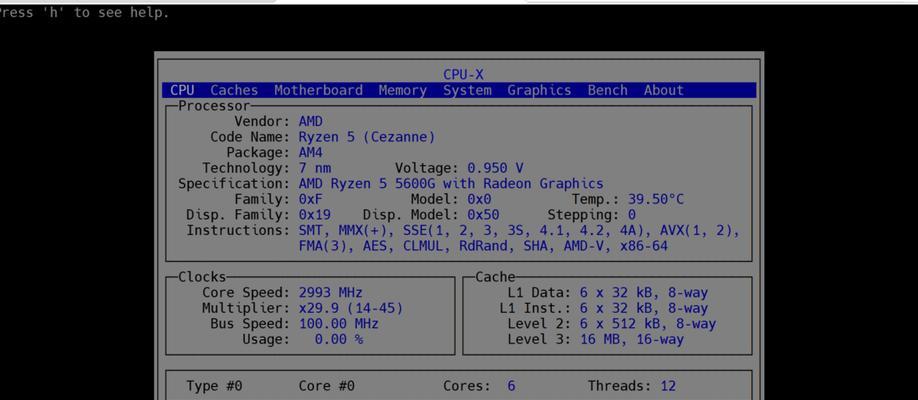Click the multiplier value x29.9 (14-45)
The height and width of the screenshot is (400, 918).
[351, 308]
